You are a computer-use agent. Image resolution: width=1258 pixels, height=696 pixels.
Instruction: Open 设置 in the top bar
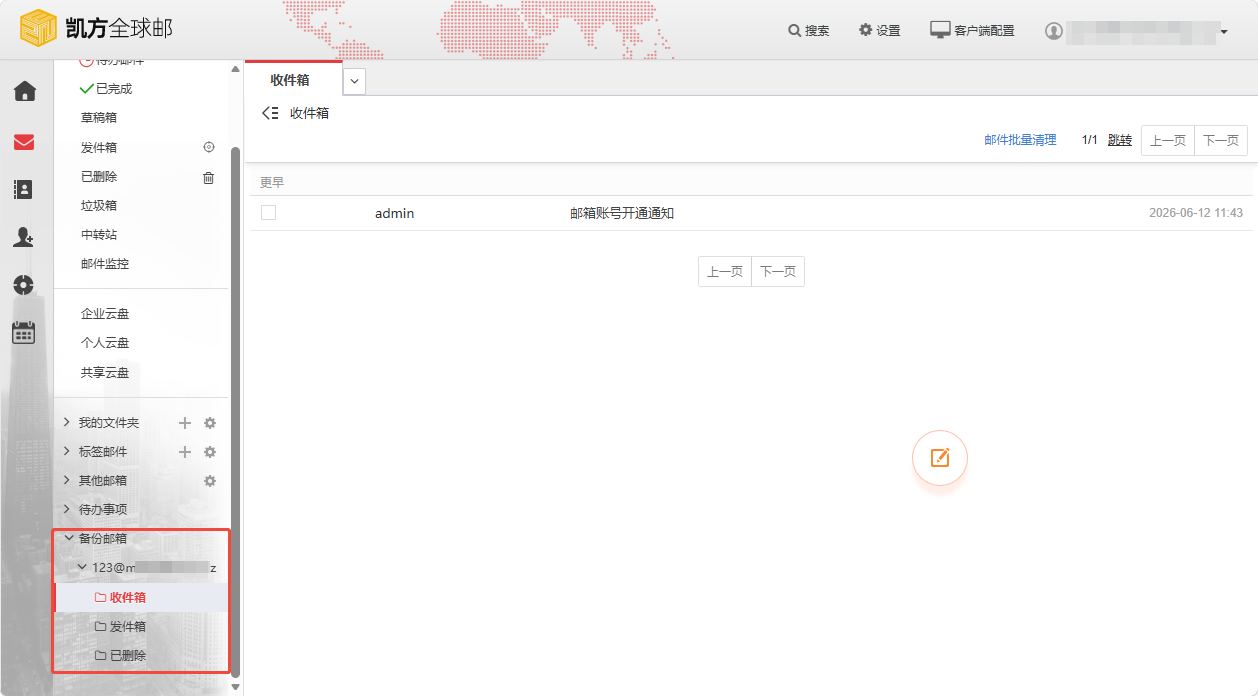click(880, 31)
